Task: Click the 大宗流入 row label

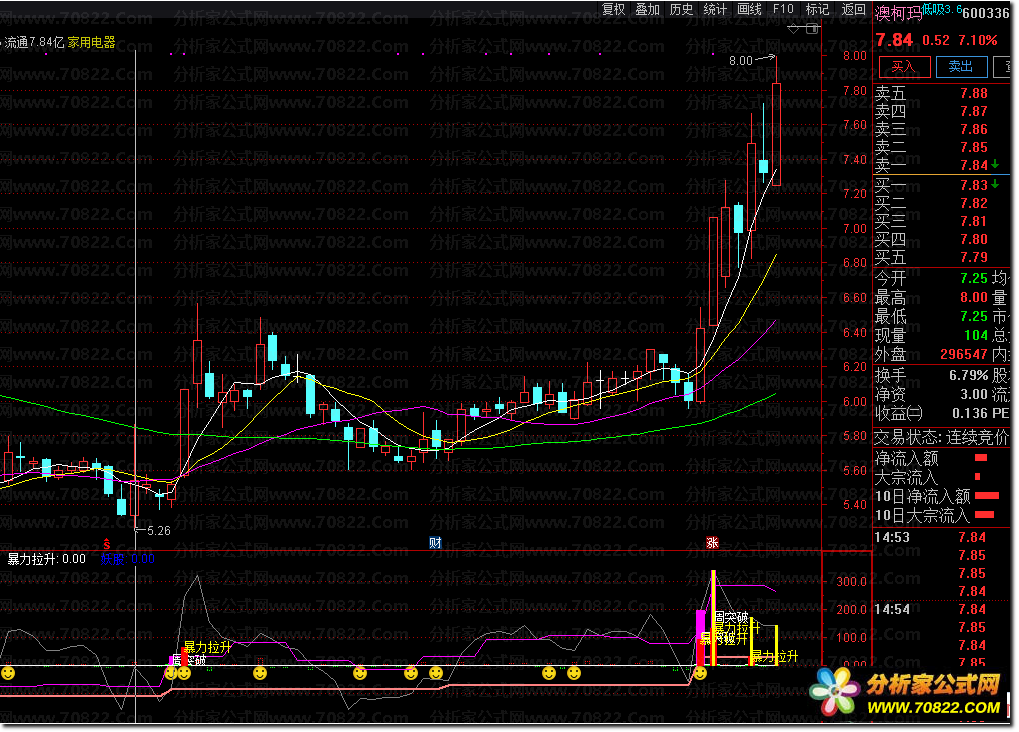Action: point(906,477)
